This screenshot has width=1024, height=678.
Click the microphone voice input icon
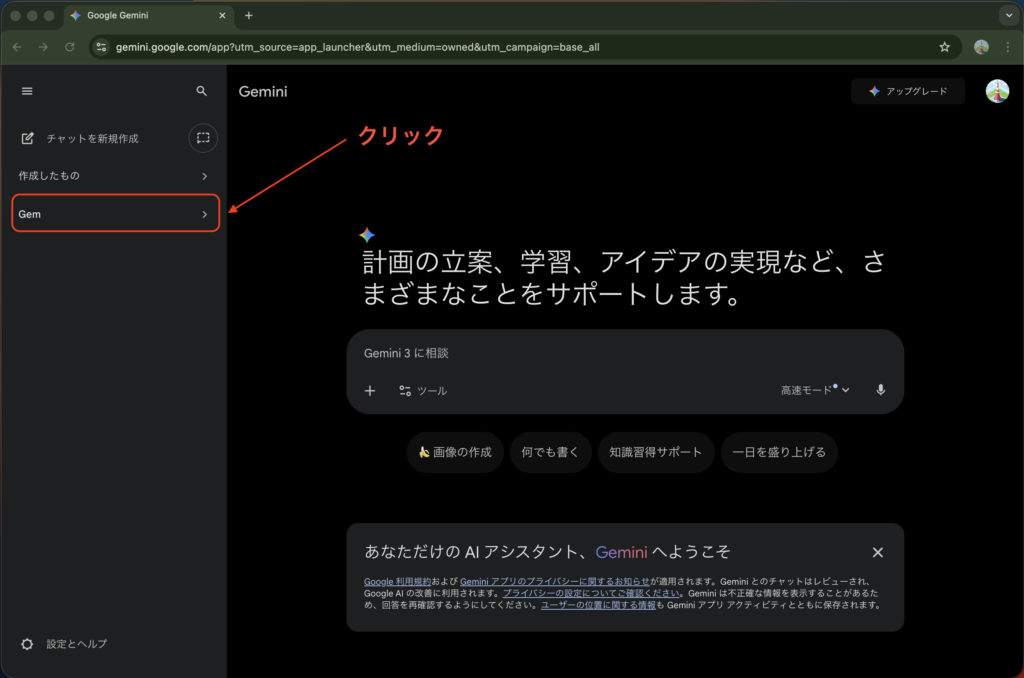(x=880, y=390)
